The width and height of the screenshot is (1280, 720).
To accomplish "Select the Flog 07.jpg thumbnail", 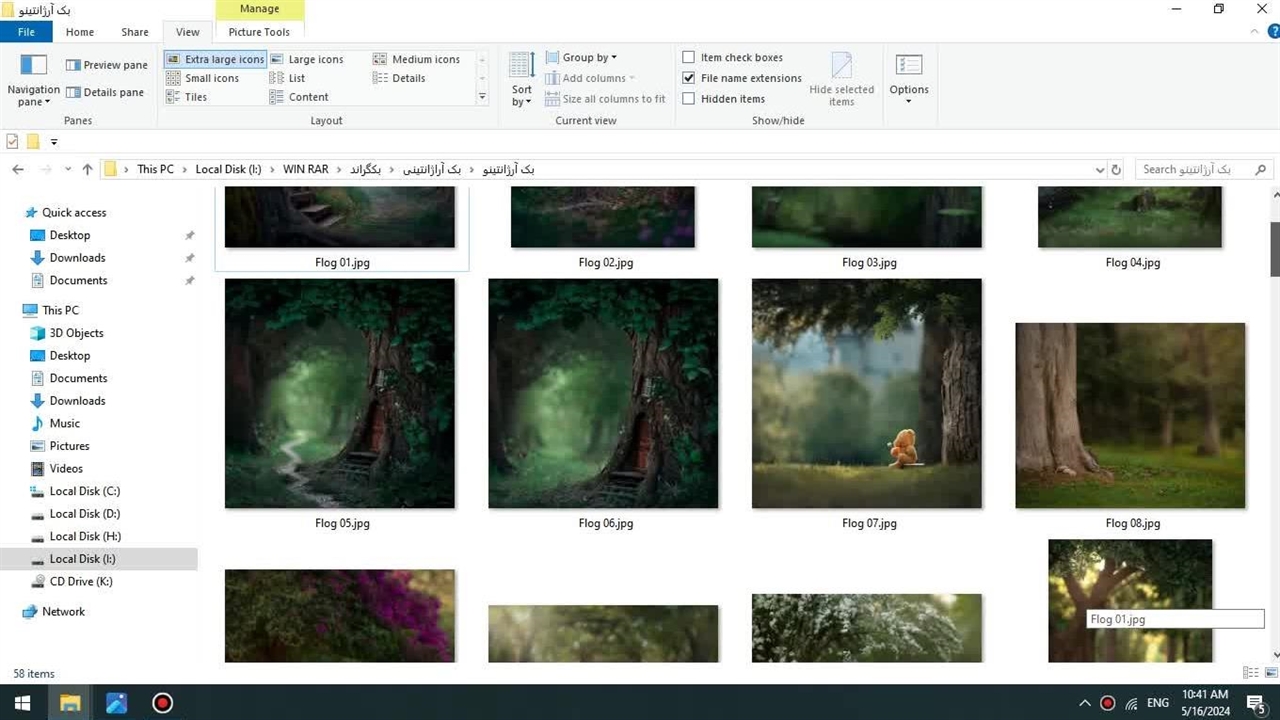I will [x=866, y=394].
